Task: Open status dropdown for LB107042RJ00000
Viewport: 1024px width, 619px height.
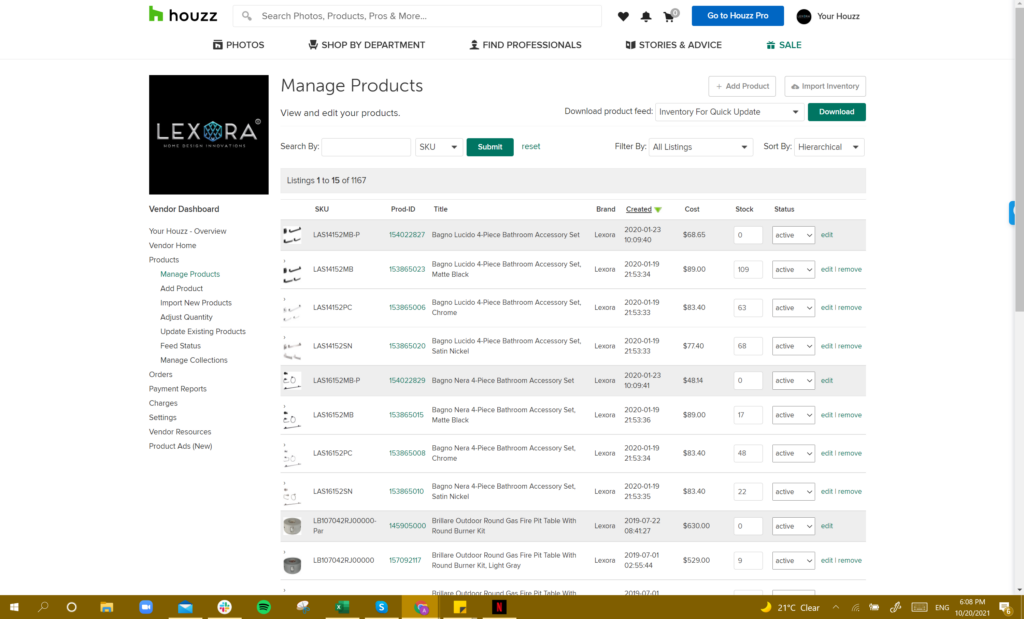Action: point(793,560)
